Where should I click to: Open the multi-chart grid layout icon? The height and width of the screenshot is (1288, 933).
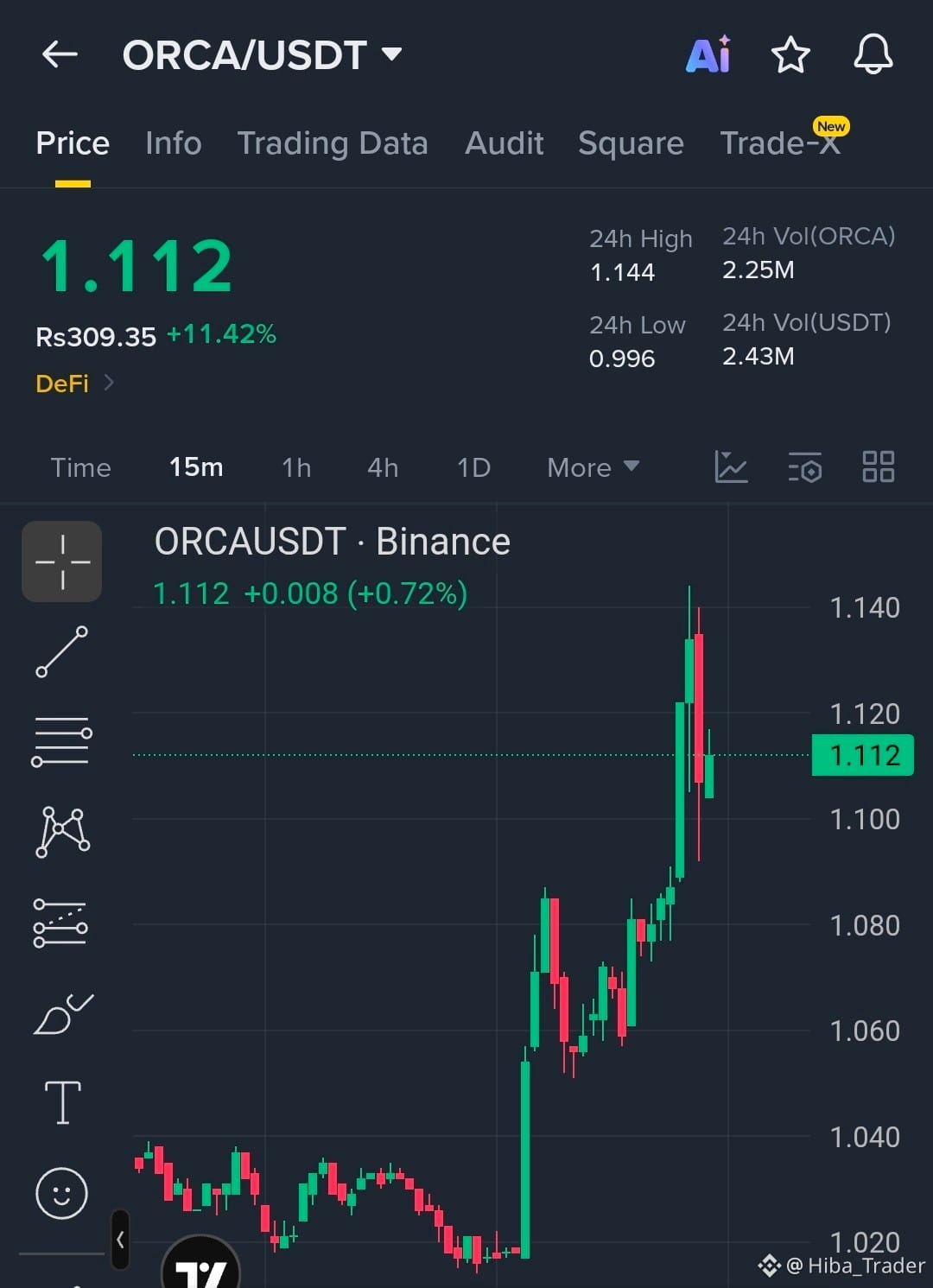point(879,466)
